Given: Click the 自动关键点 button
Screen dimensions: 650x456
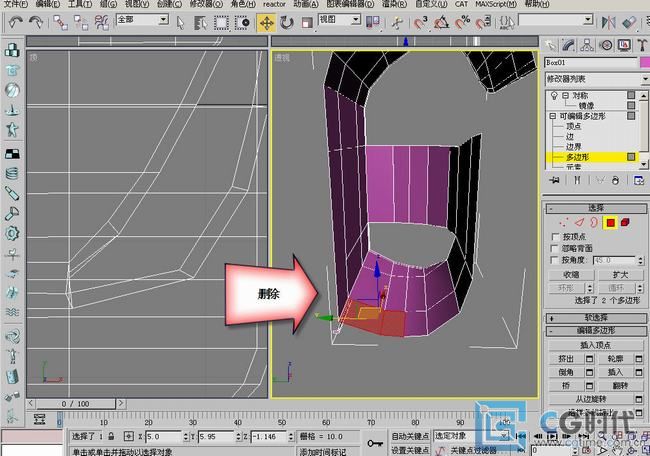Looking at the screenshot, I should pyautogui.click(x=410, y=436).
